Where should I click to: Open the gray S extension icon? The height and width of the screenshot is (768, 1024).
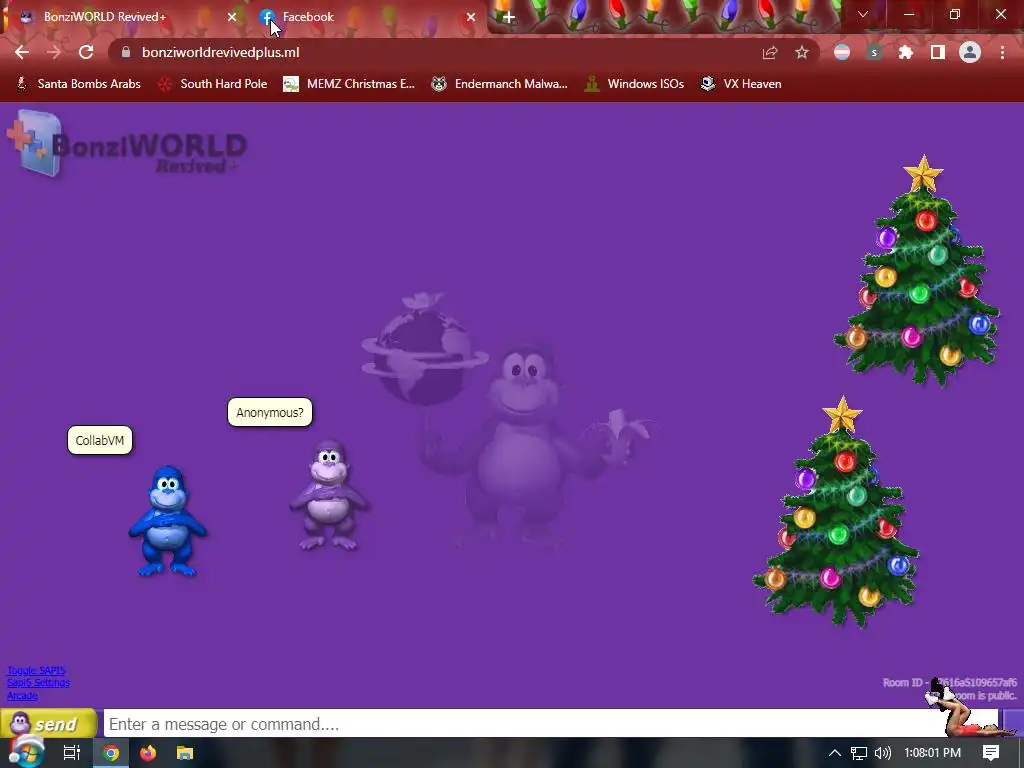[874, 52]
